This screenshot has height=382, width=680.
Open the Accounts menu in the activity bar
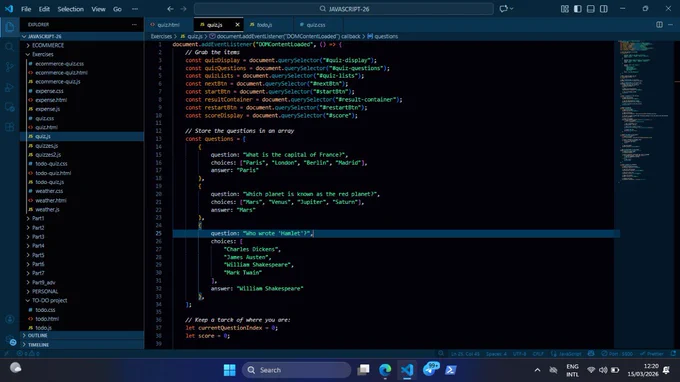point(10,319)
